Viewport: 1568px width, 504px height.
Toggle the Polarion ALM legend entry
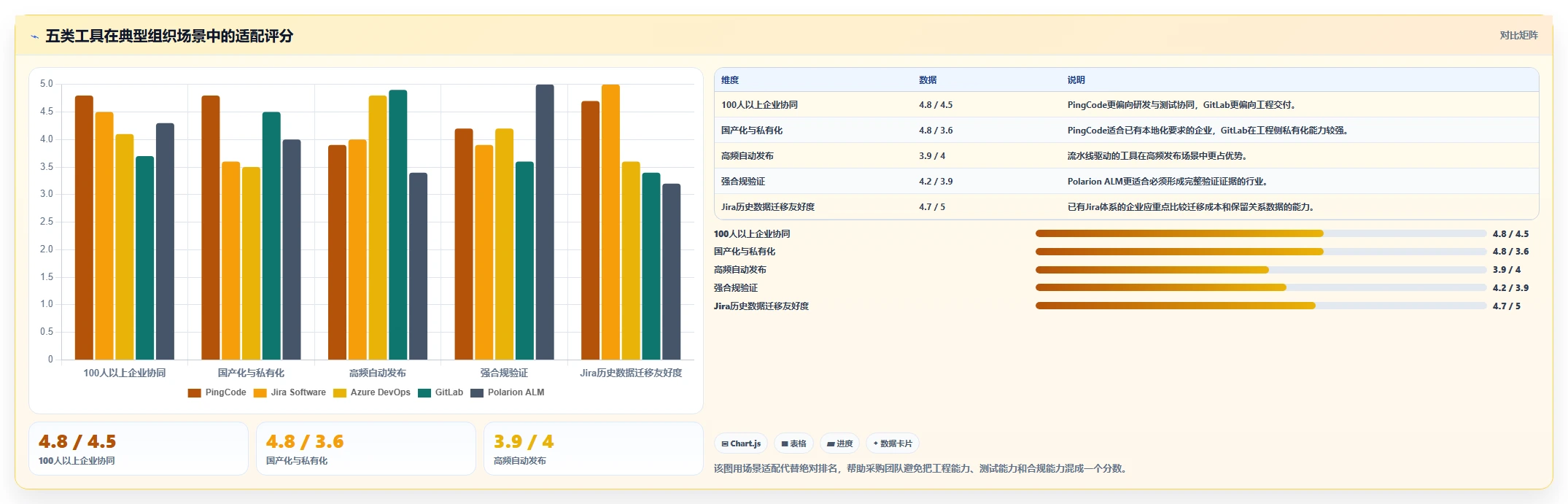click(508, 392)
